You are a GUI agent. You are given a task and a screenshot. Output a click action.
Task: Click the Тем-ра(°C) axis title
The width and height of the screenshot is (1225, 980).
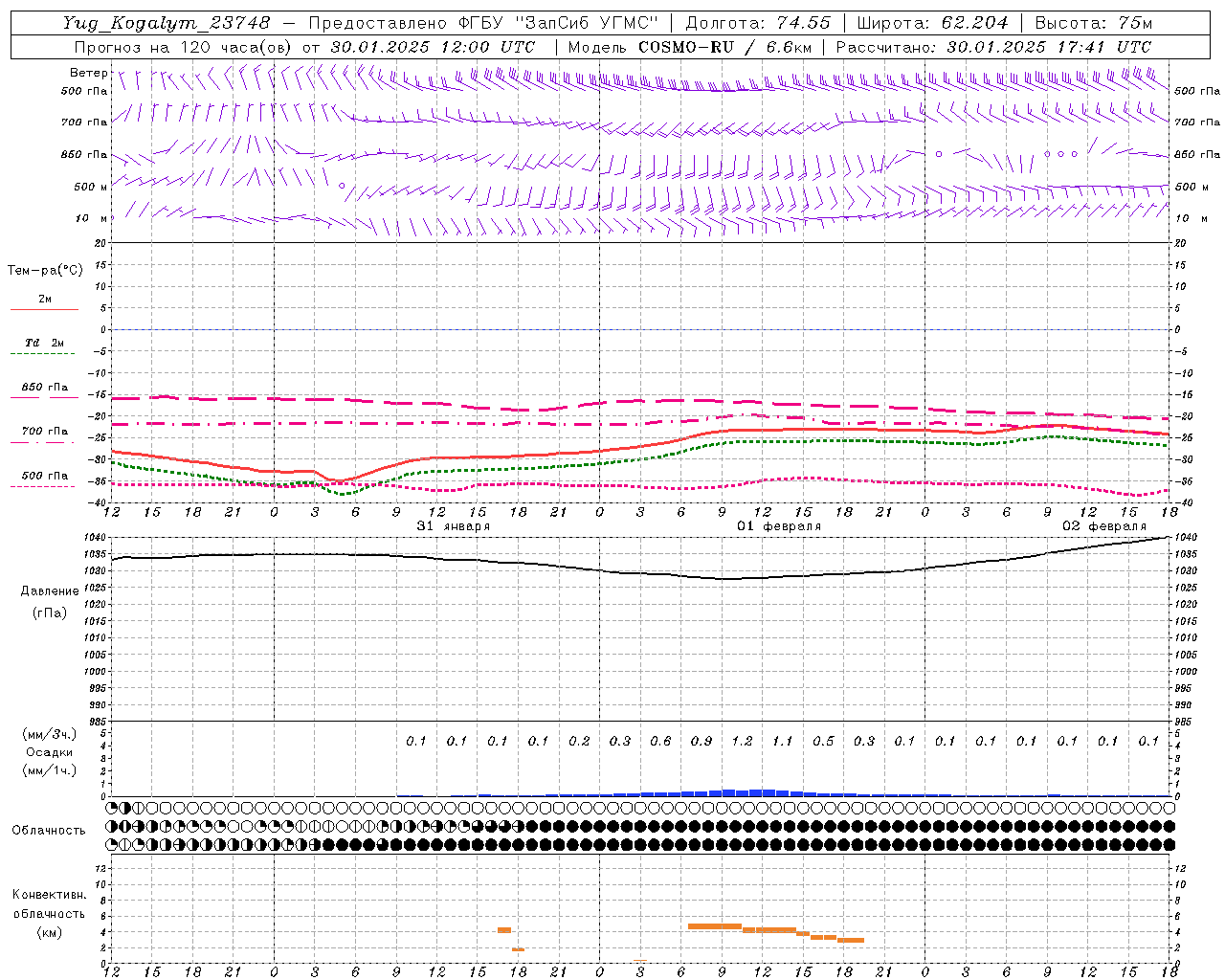45,271
